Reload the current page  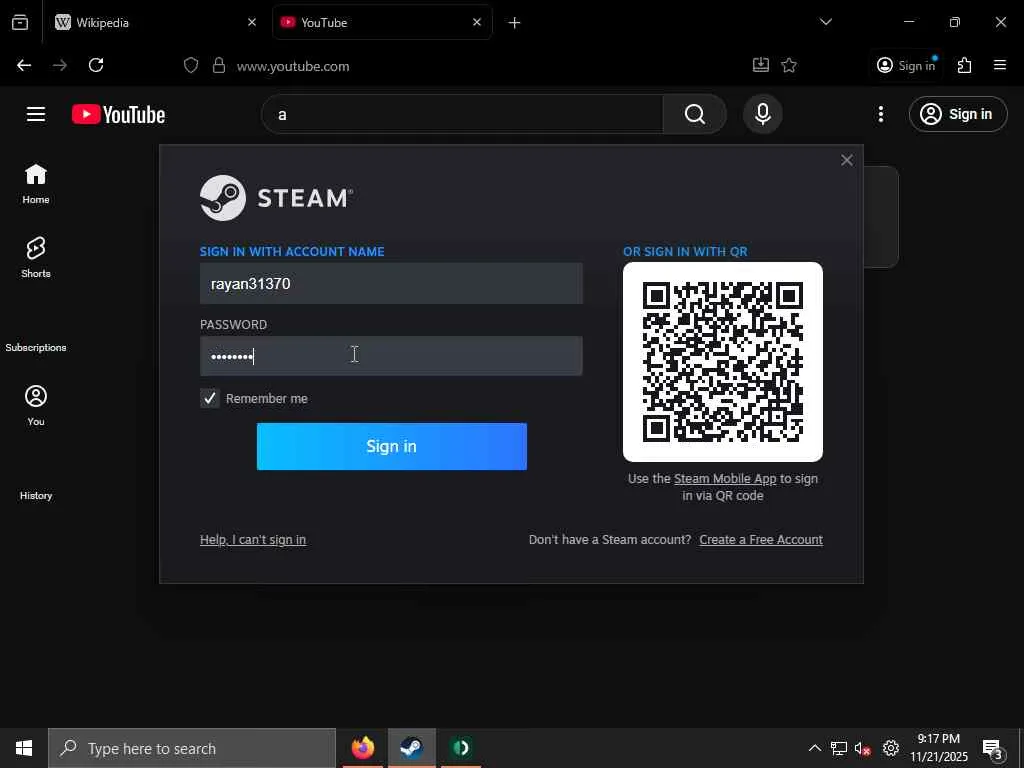96,65
